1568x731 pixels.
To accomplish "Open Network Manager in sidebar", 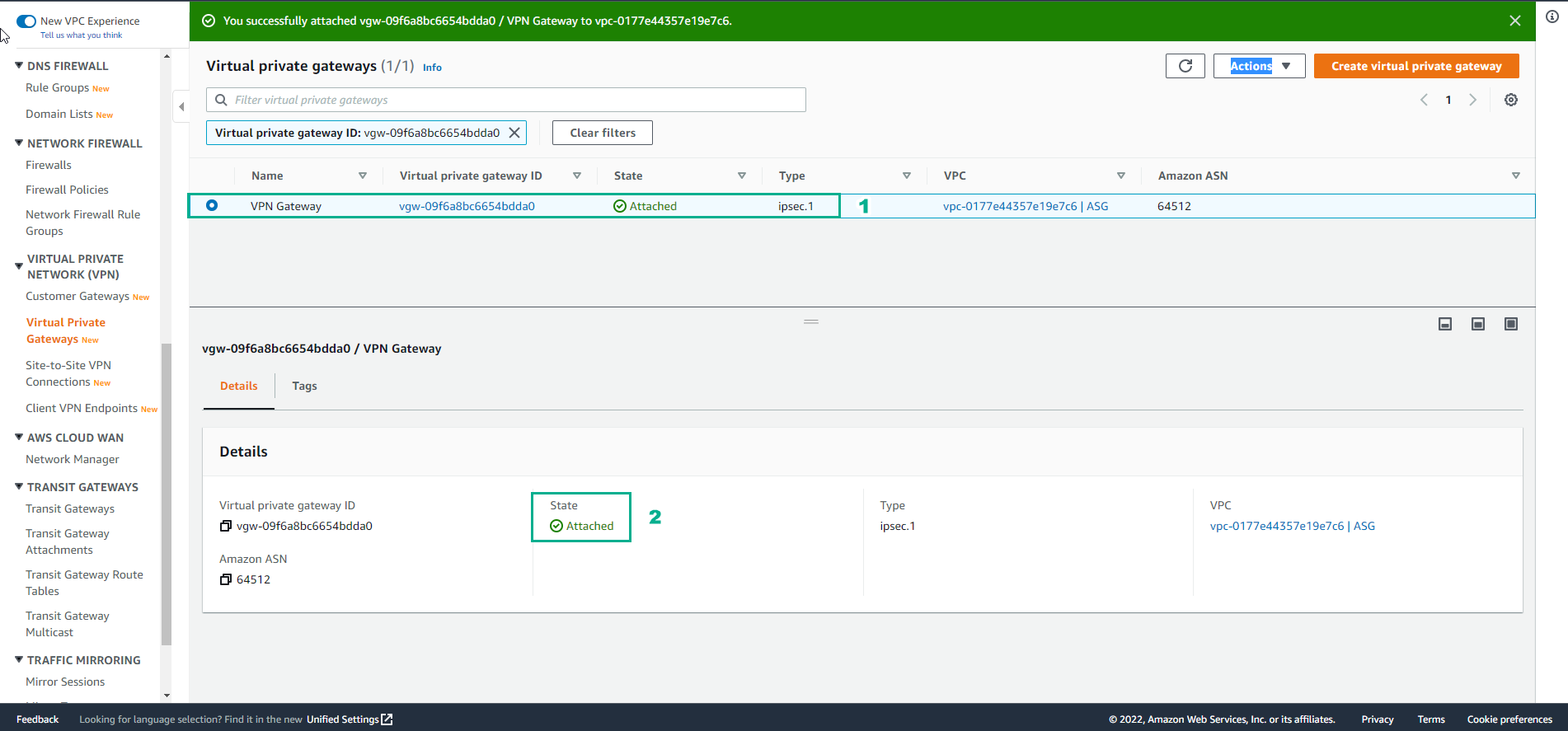I will coord(73,459).
